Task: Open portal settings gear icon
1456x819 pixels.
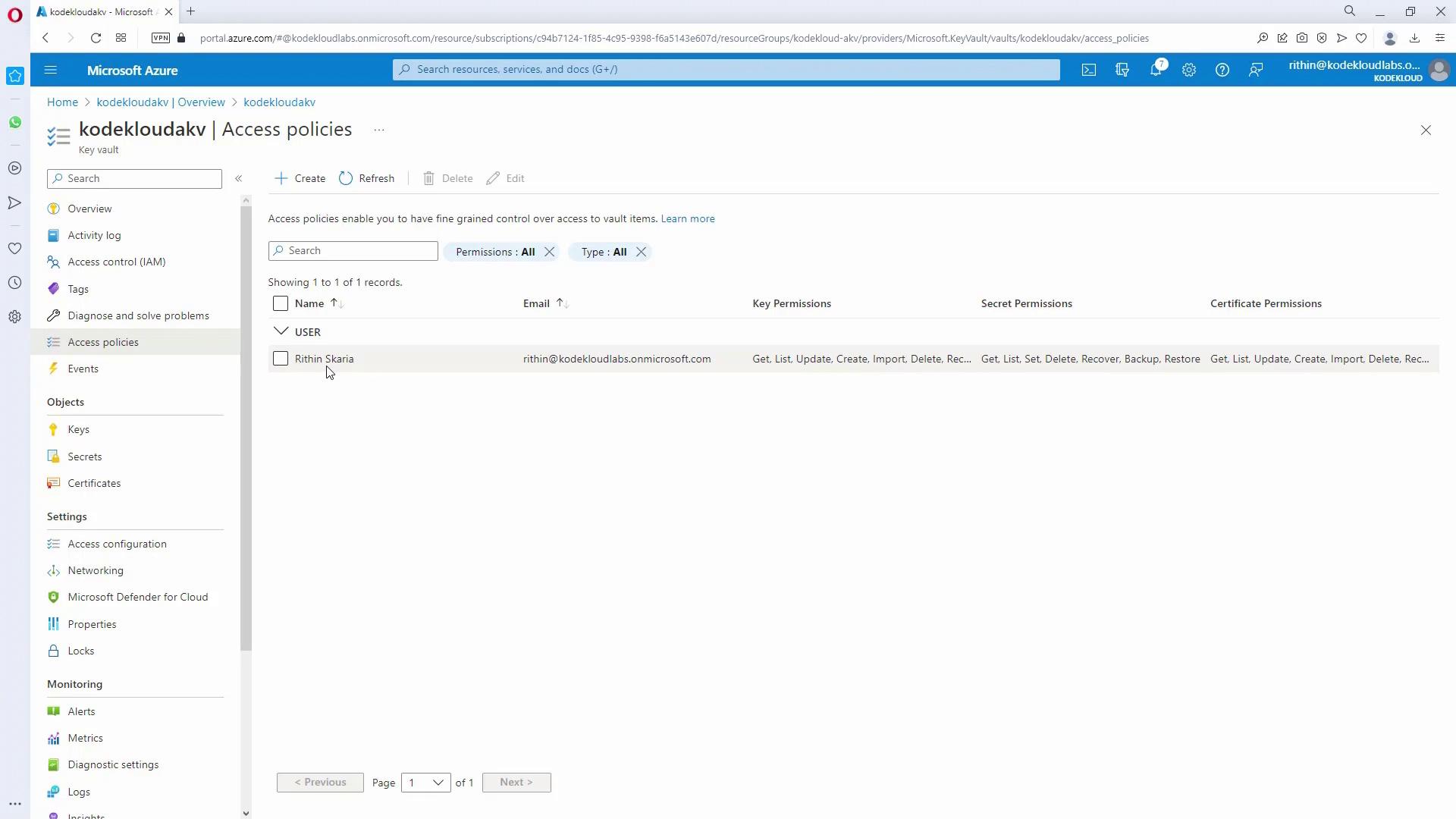Action: [x=1189, y=70]
